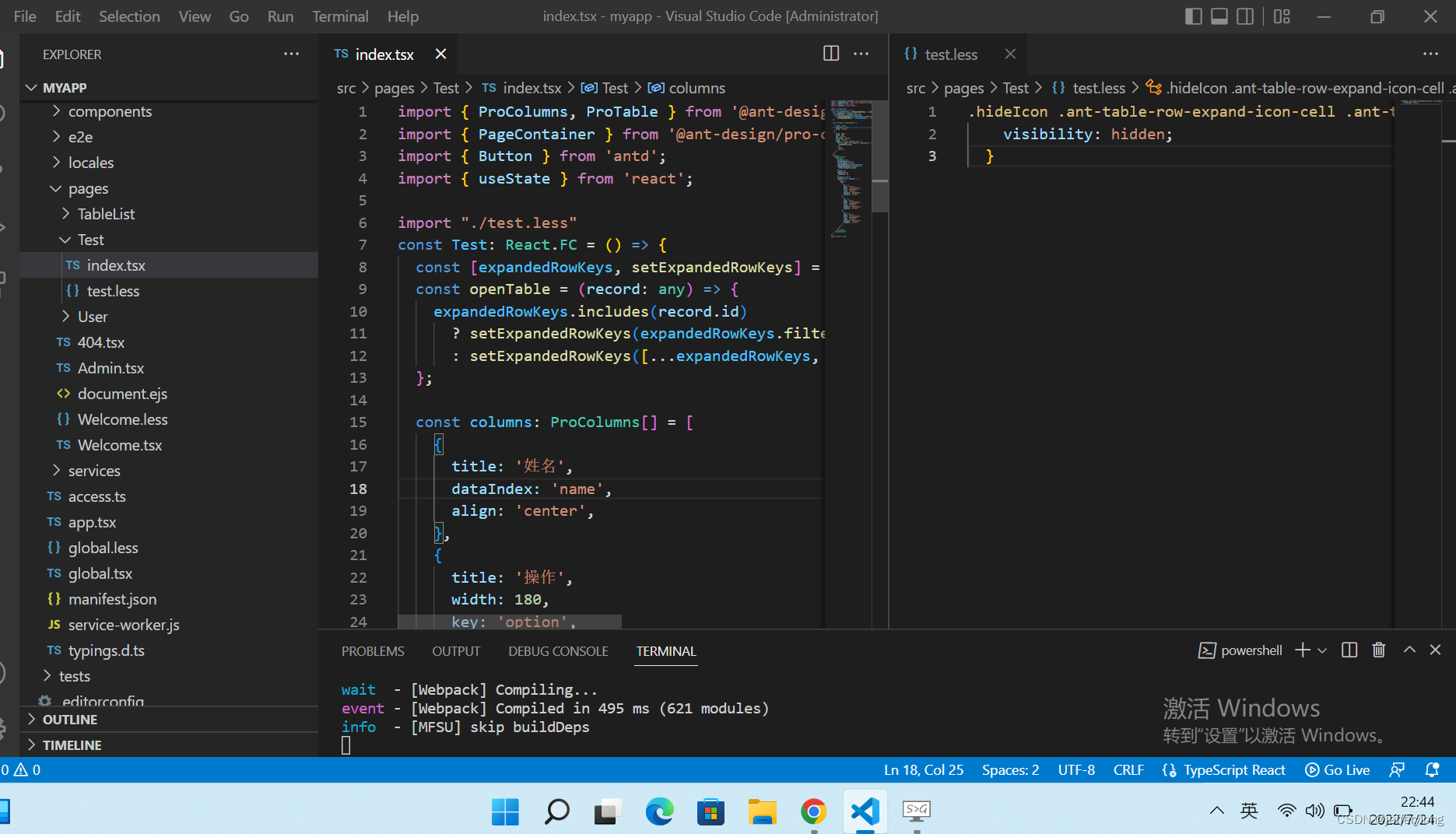Toggle bottom panel layout icon
Screen dimensions: 1456x834
tap(1219, 16)
